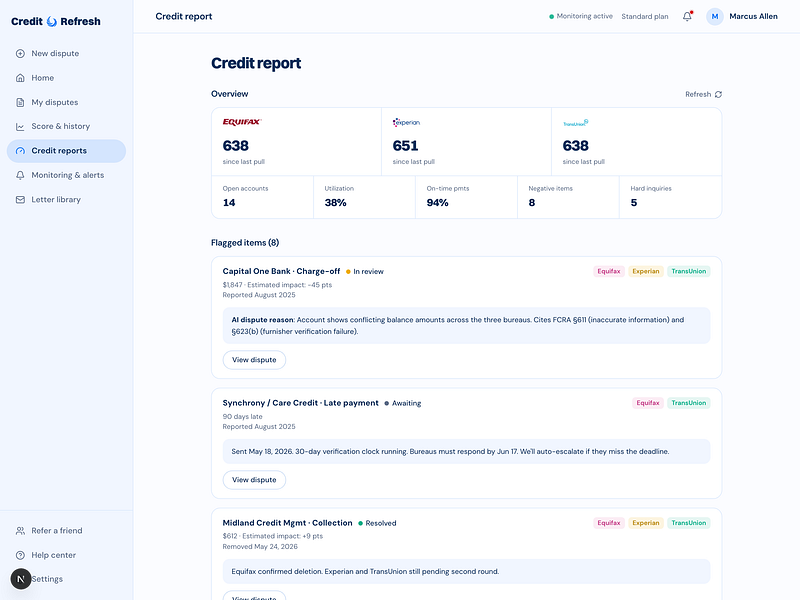Click the Help center question icon
This screenshot has height=600, width=800.
[20, 556]
